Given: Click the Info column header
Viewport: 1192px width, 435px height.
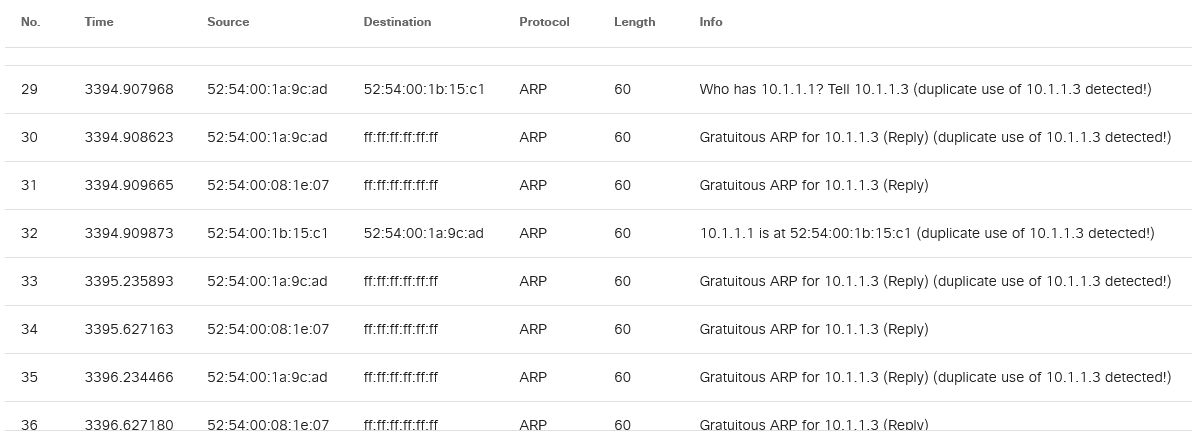Looking at the screenshot, I should click(710, 22).
